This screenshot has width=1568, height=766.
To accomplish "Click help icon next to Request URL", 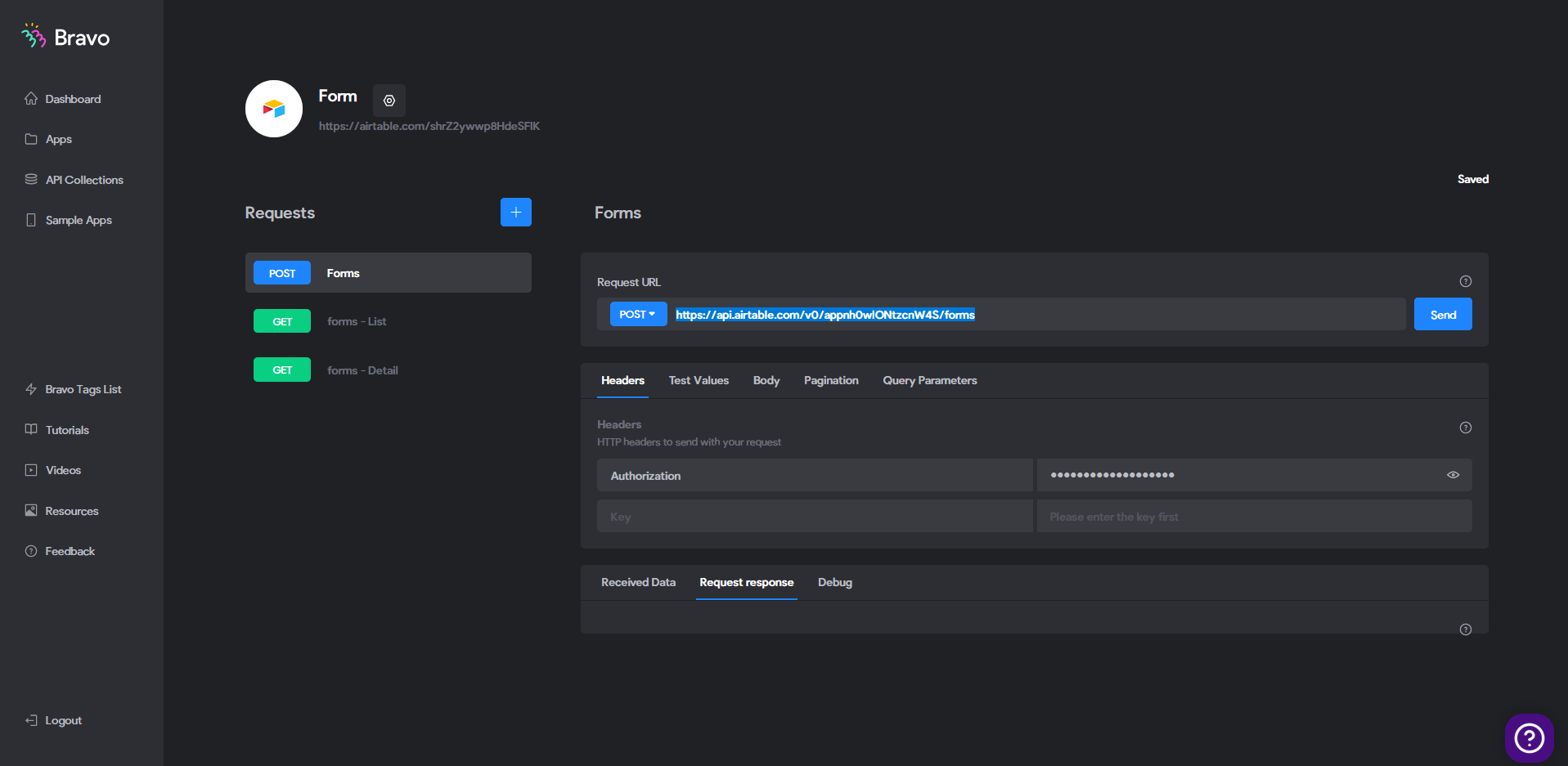I will (1466, 281).
